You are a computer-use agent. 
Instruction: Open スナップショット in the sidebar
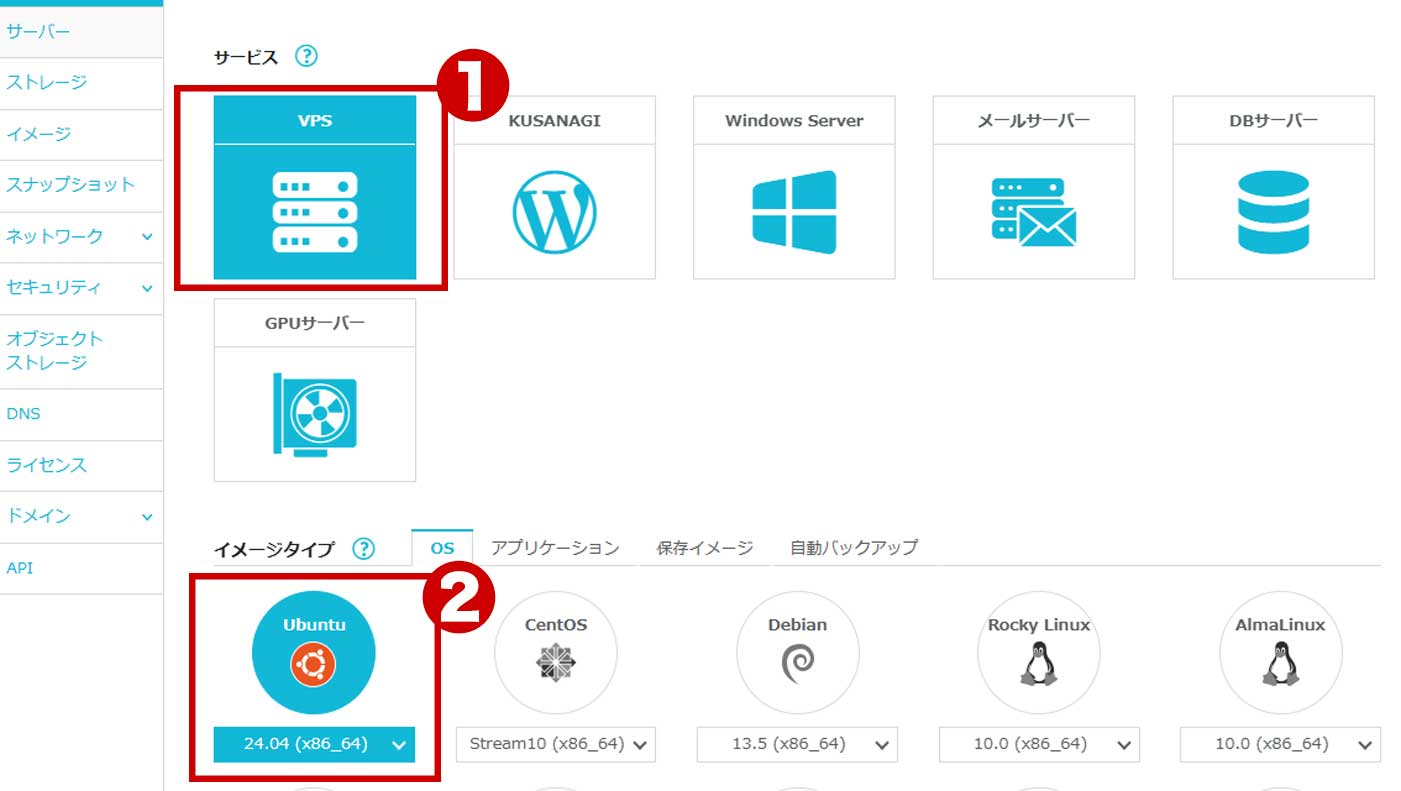[81, 185]
